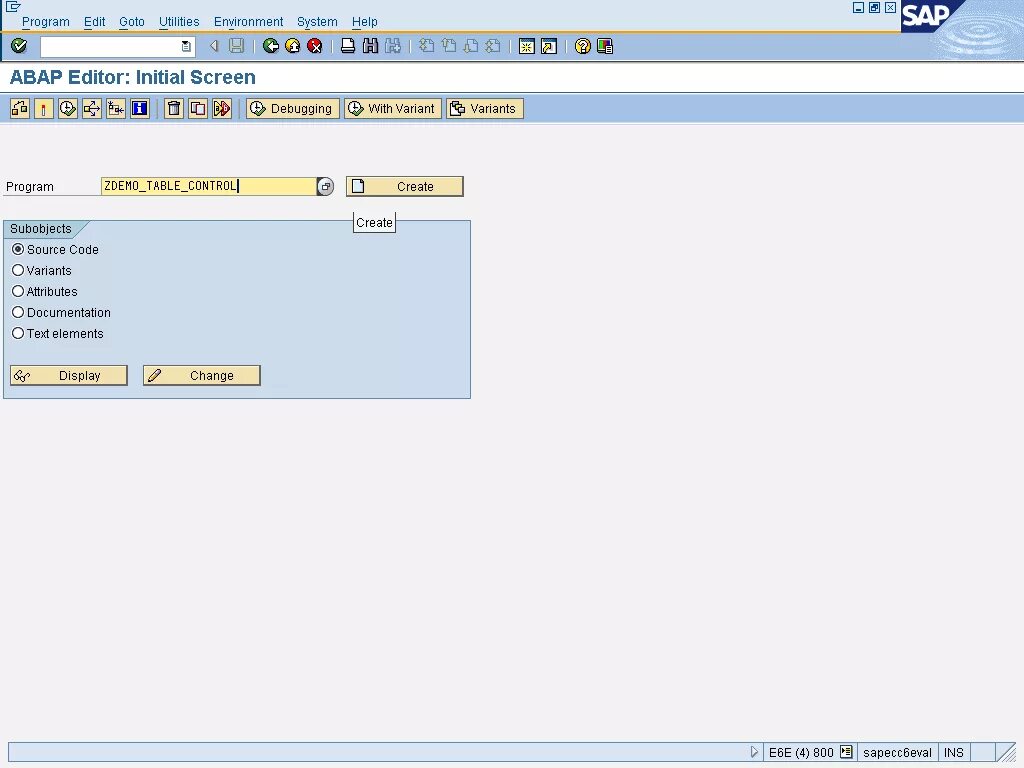Click the Environment analysis tree icon
1024x768 pixels.
(116, 108)
